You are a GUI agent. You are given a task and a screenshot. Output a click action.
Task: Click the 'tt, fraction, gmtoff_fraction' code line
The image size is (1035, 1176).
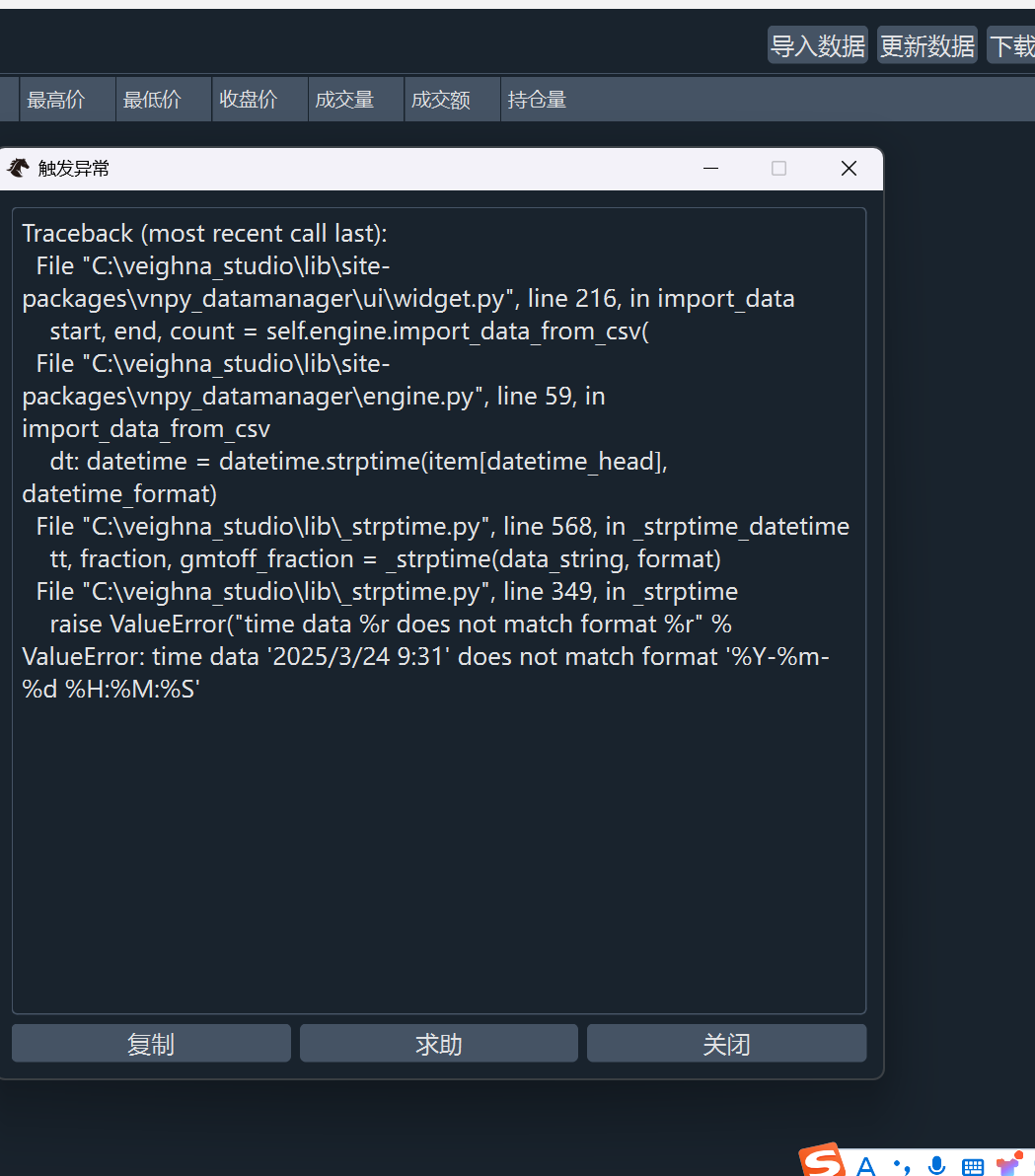tap(386, 558)
